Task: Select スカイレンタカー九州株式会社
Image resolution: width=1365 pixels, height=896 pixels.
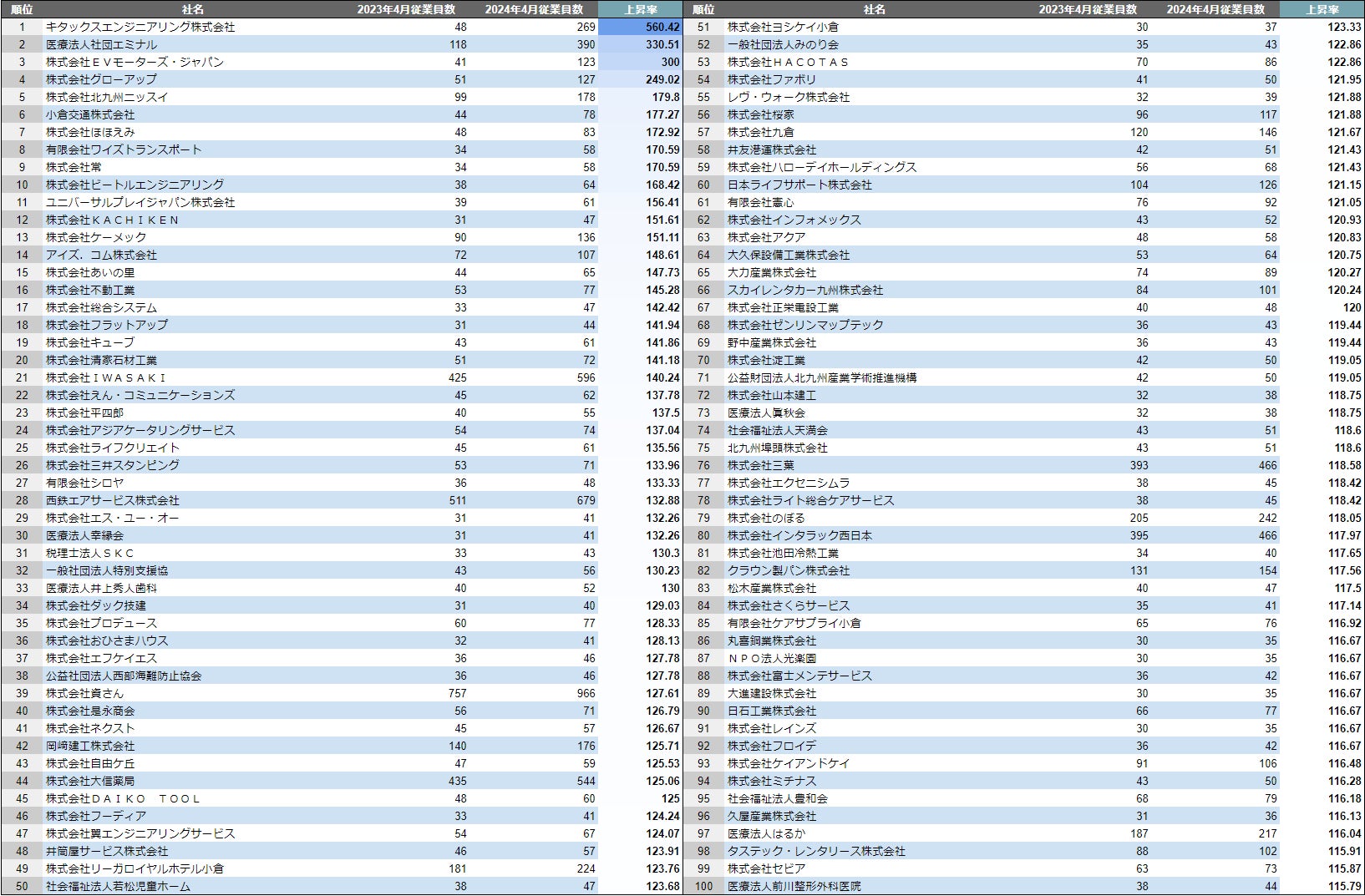Action: [x=805, y=290]
